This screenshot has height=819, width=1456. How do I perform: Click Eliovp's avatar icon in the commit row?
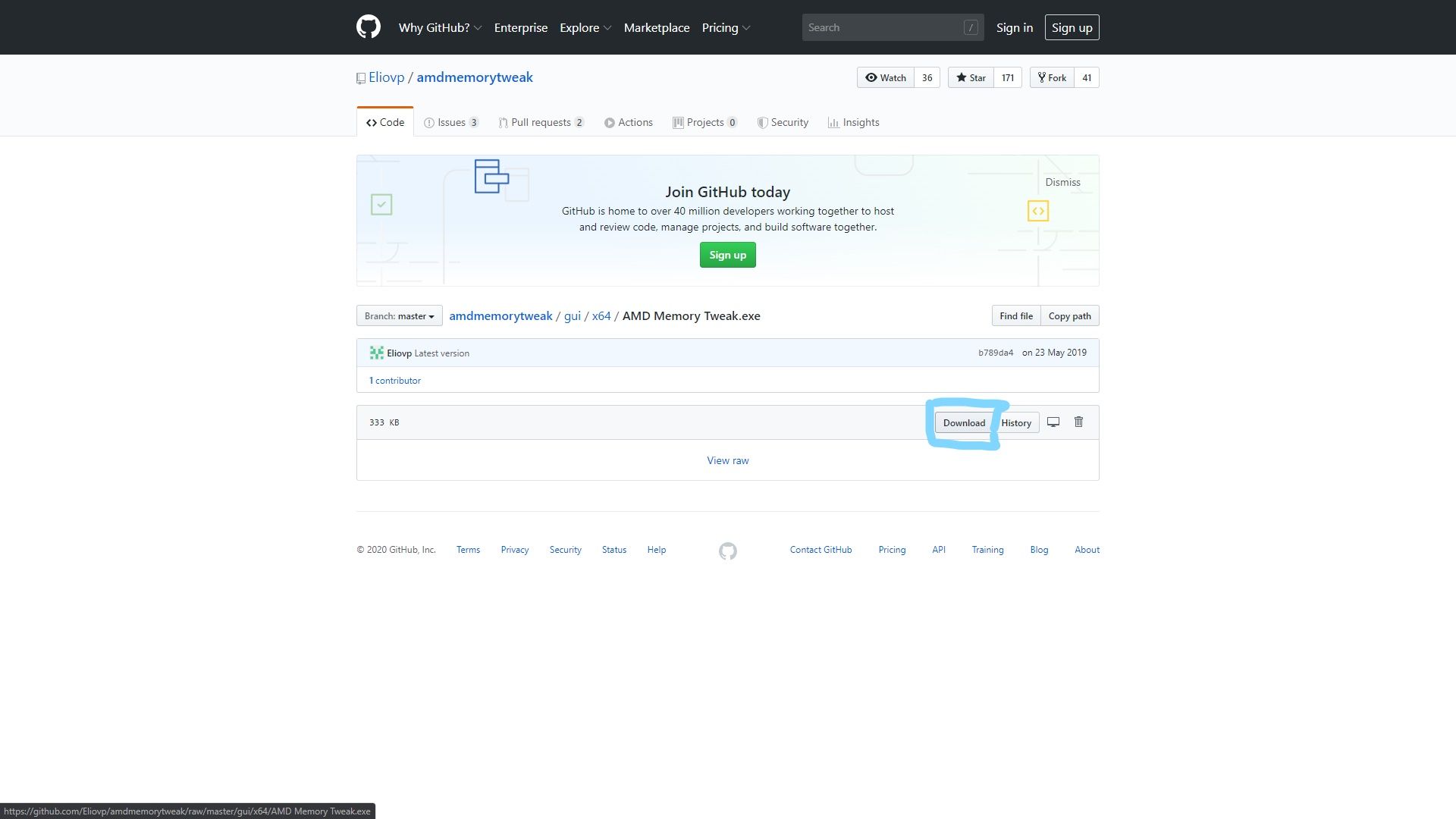point(376,353)
